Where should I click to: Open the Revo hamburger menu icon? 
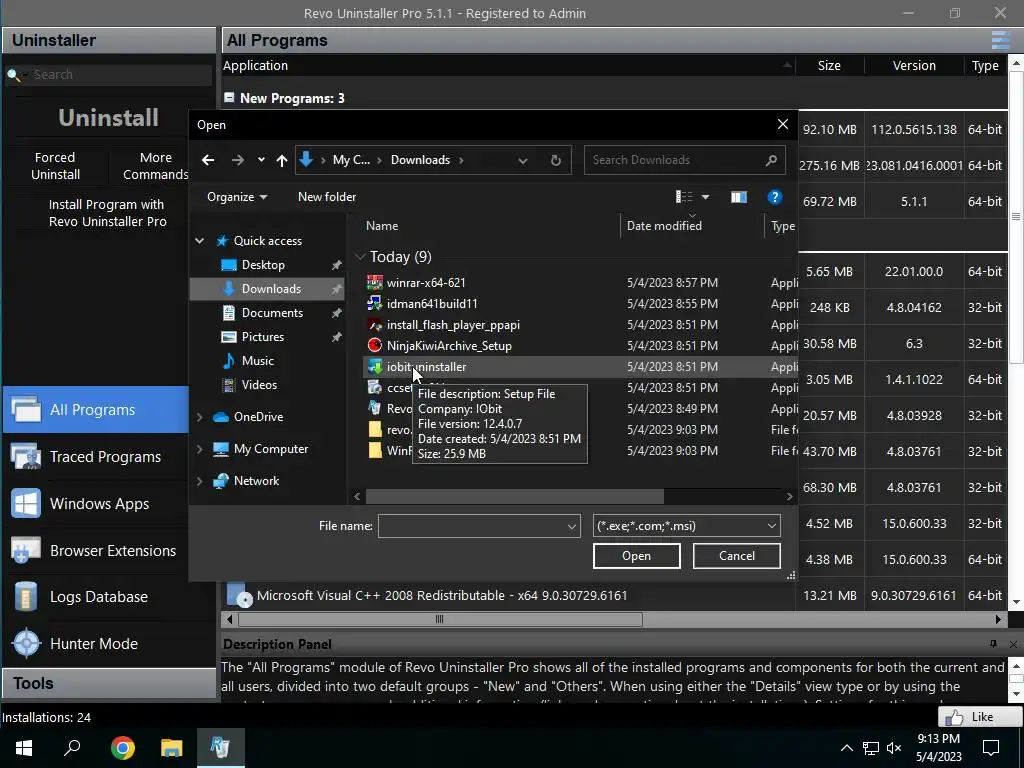[x=1000, y=40]
